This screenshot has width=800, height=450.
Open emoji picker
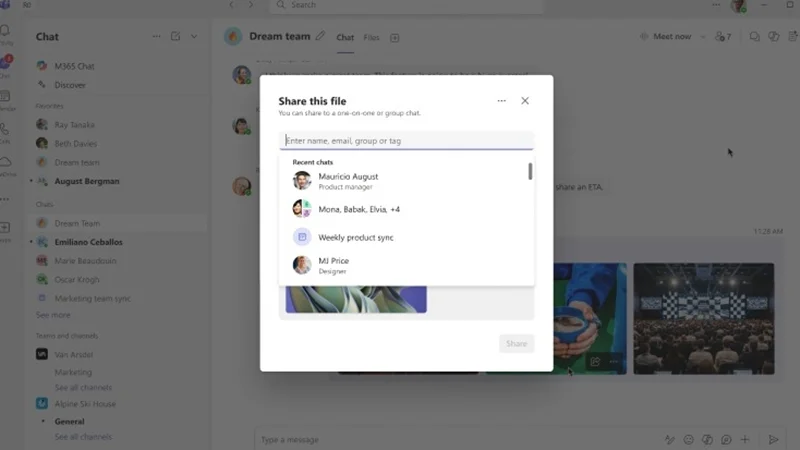pyautogui.click(x=688, y=439)
